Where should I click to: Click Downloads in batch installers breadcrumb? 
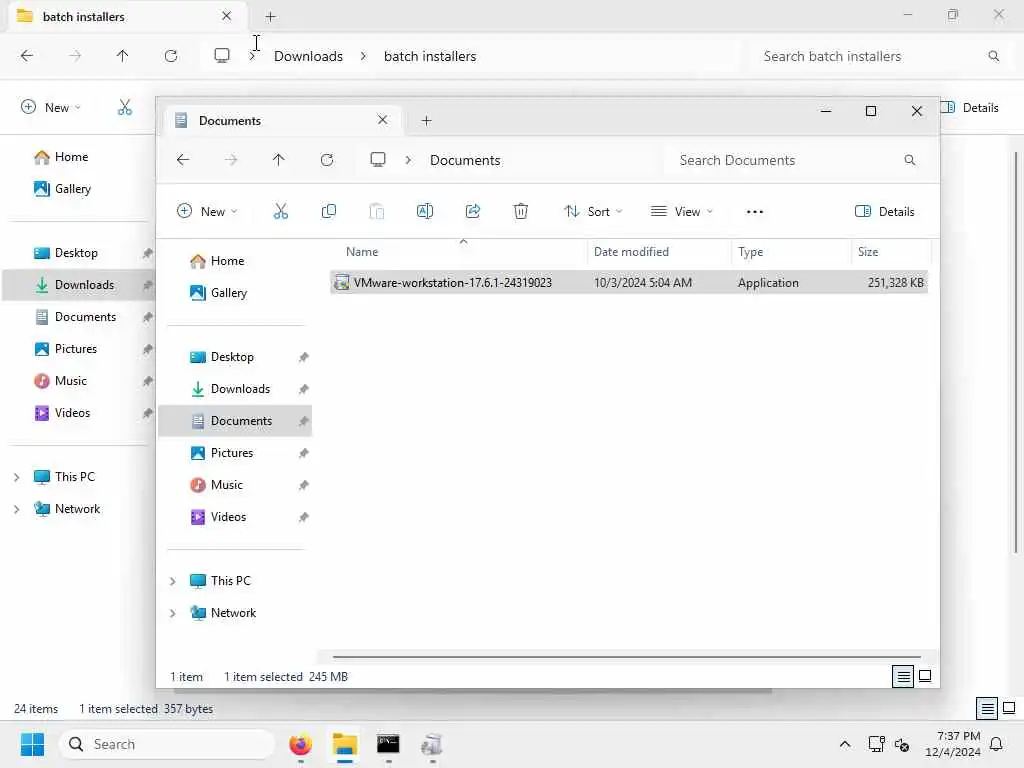click(308, 56)
